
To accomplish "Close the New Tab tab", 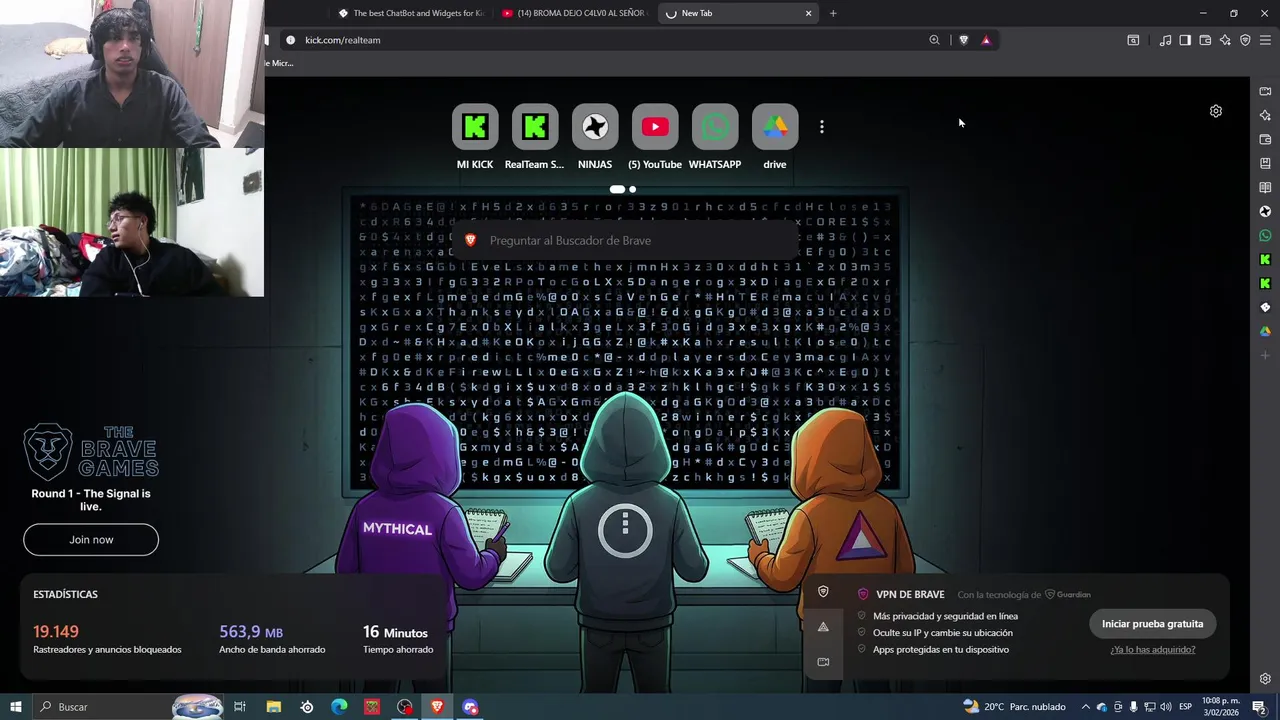I will (808, 13).
